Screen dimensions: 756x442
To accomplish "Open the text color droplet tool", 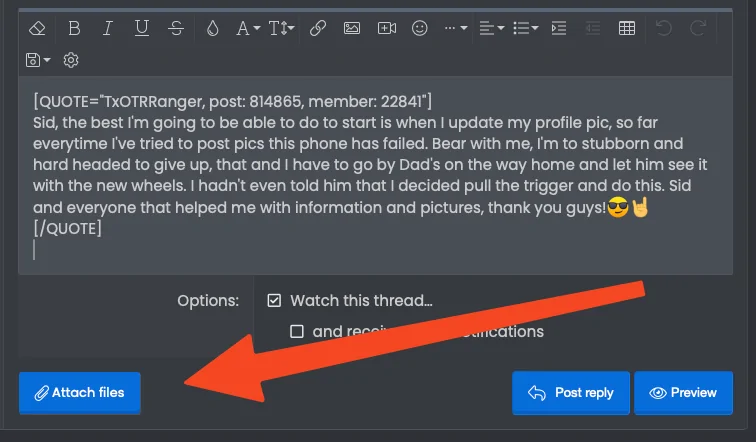I will tap(212, 28).
